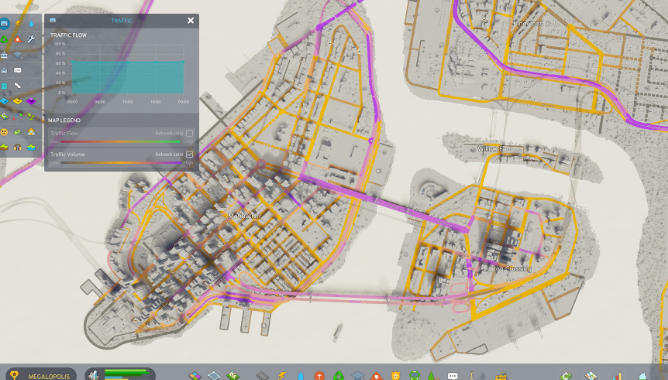Image resolution: width=668 pixels, height=380 pixels.
Task: Open the Education graduation cap info view
Action: point(17,55)
